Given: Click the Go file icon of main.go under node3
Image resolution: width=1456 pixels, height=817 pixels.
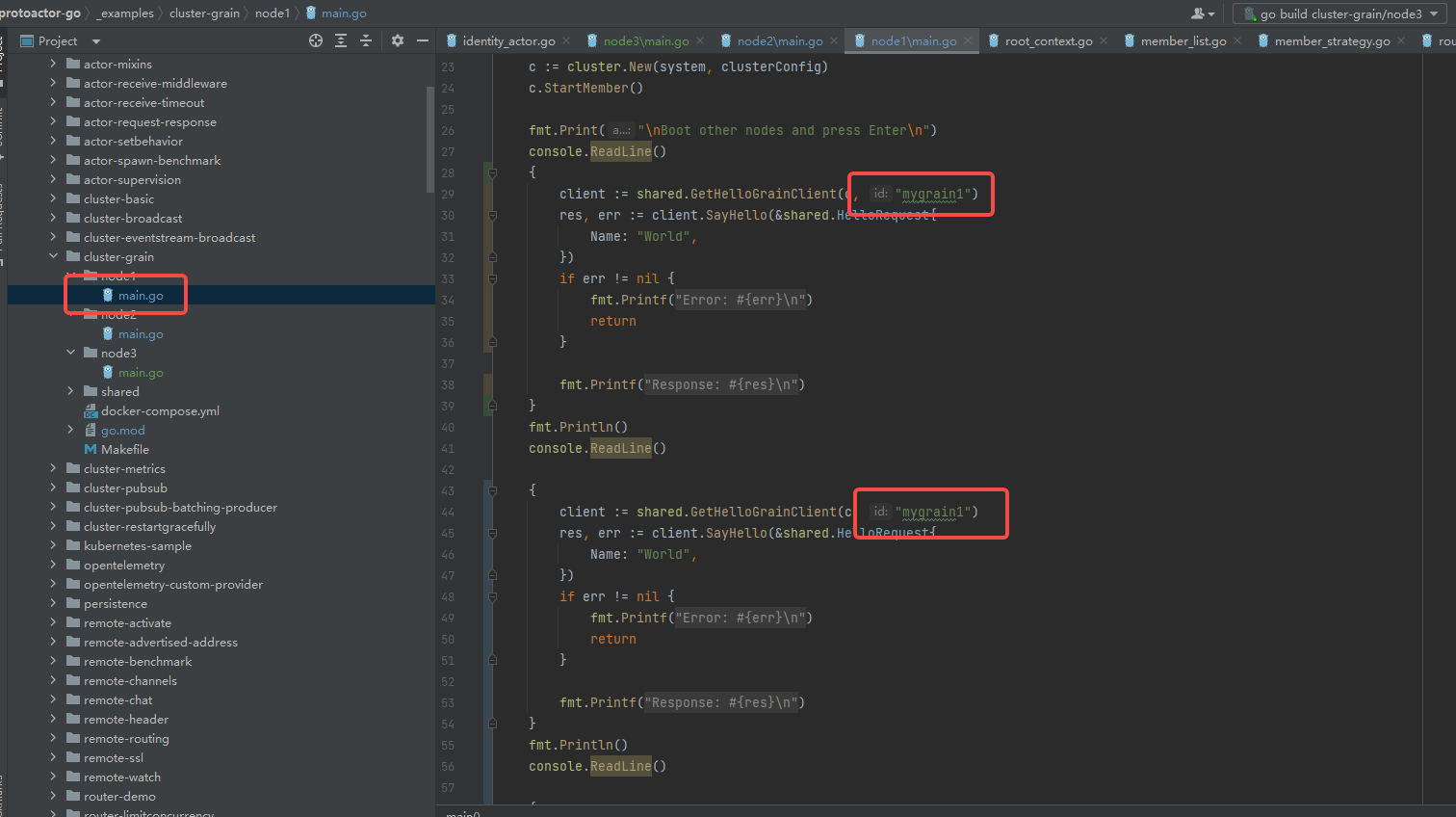Looking at the screenshot, I should point(110,372).
